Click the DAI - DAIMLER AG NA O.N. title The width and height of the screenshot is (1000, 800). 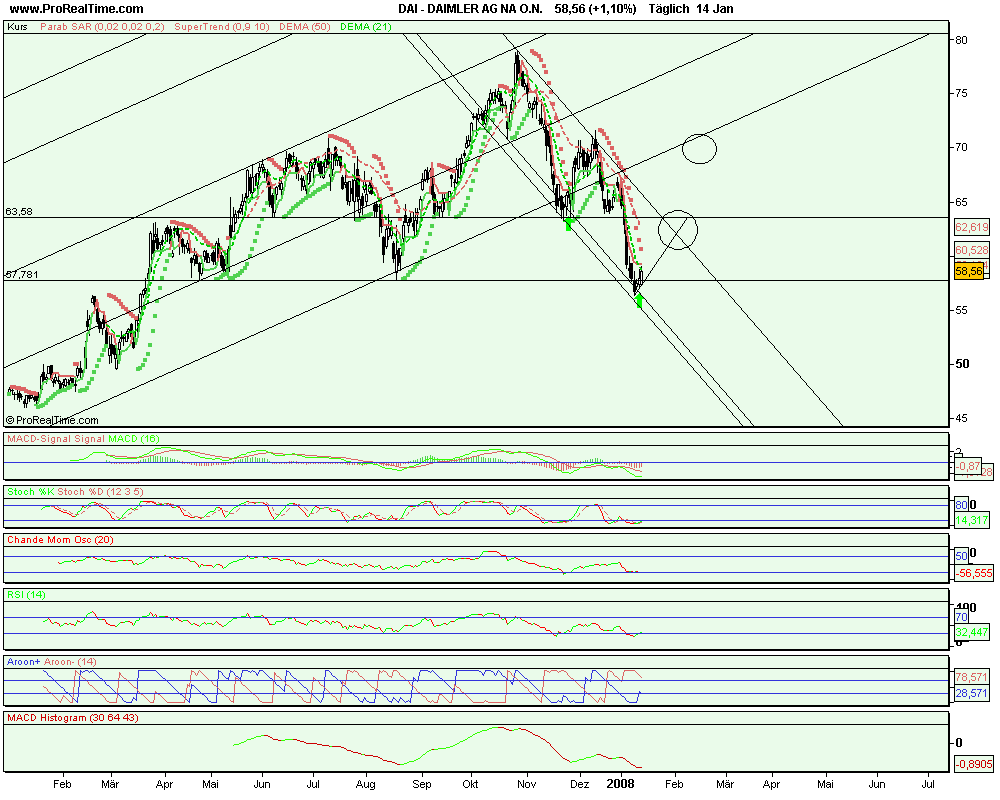coord(470,9)
